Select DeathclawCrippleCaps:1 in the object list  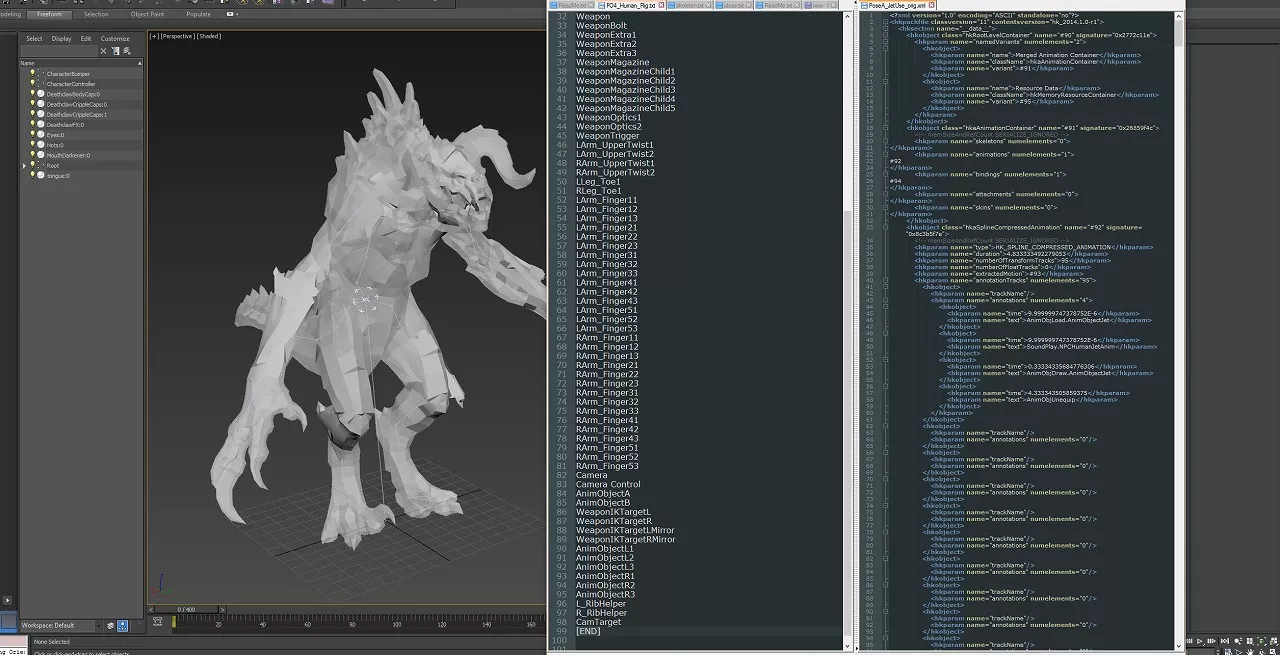[76, 114]
